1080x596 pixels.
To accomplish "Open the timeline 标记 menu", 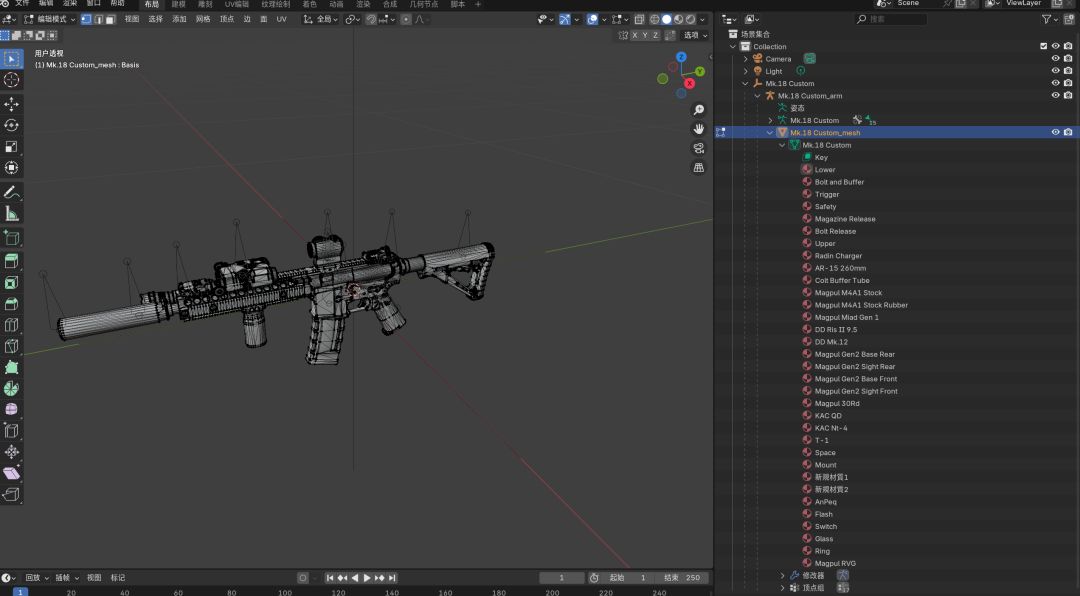I will click(x=118, y=578).
